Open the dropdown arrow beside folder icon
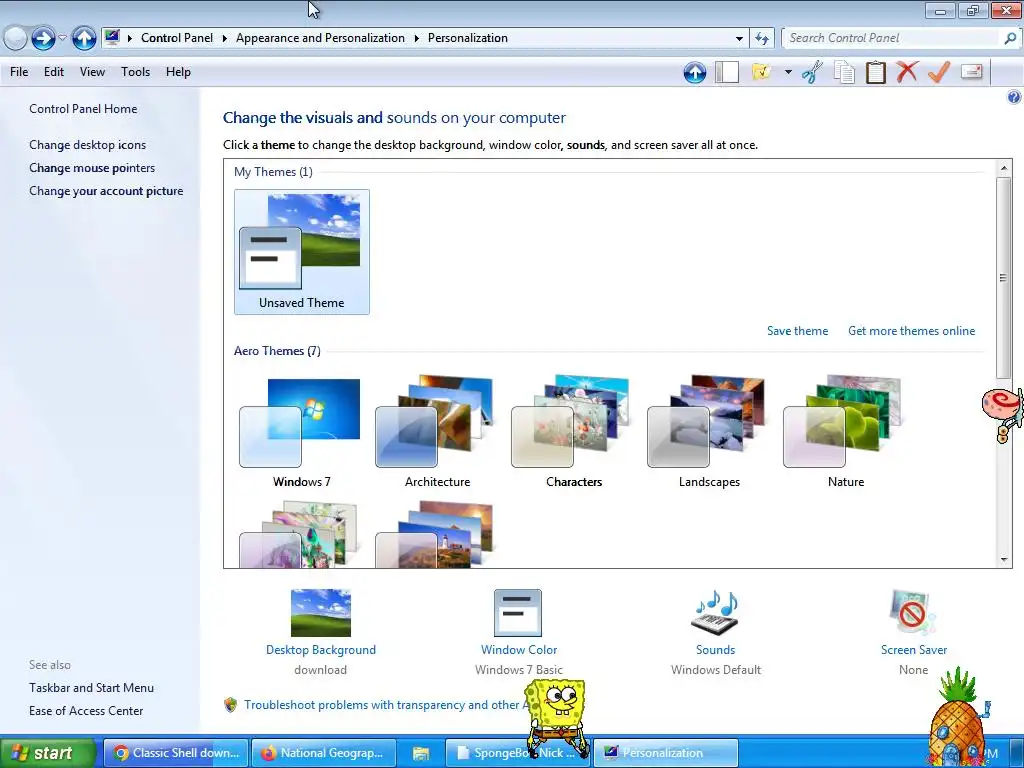 point(788,72)
